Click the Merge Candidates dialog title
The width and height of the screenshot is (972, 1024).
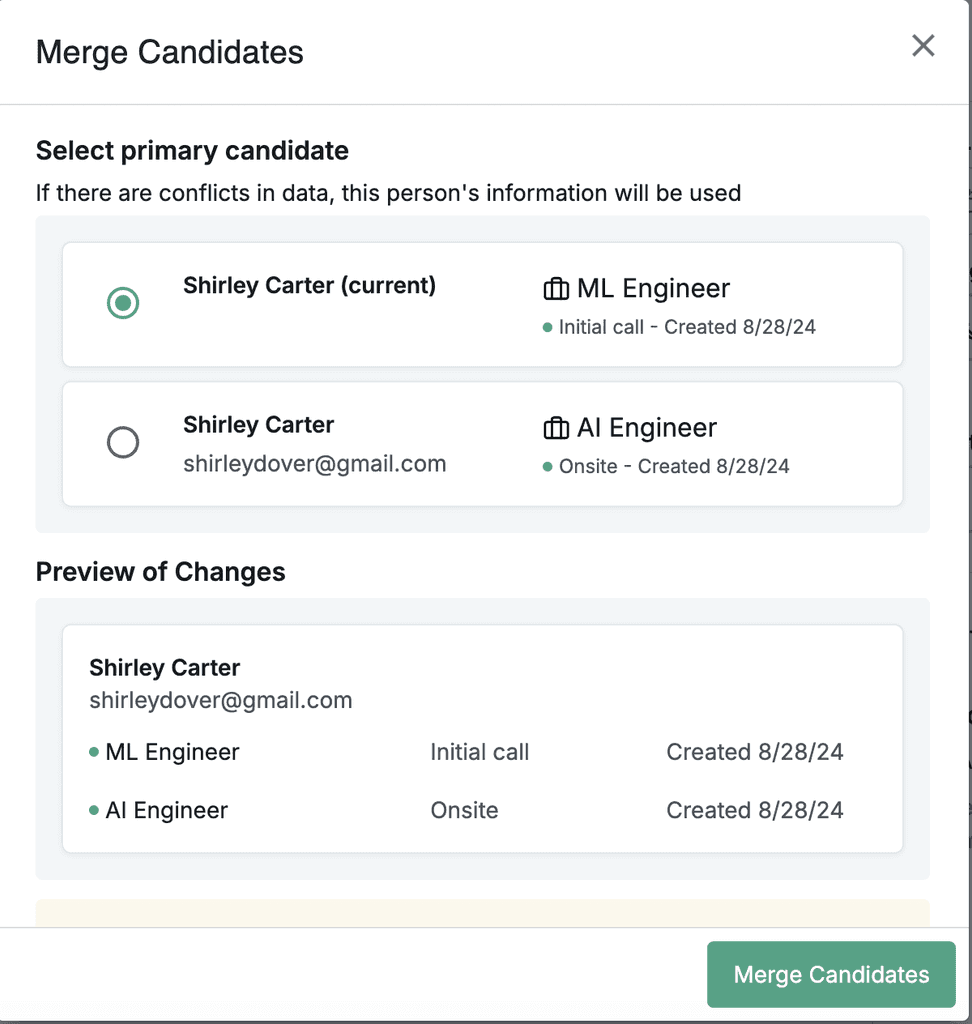pyautogui.click(x=169, y=52)
